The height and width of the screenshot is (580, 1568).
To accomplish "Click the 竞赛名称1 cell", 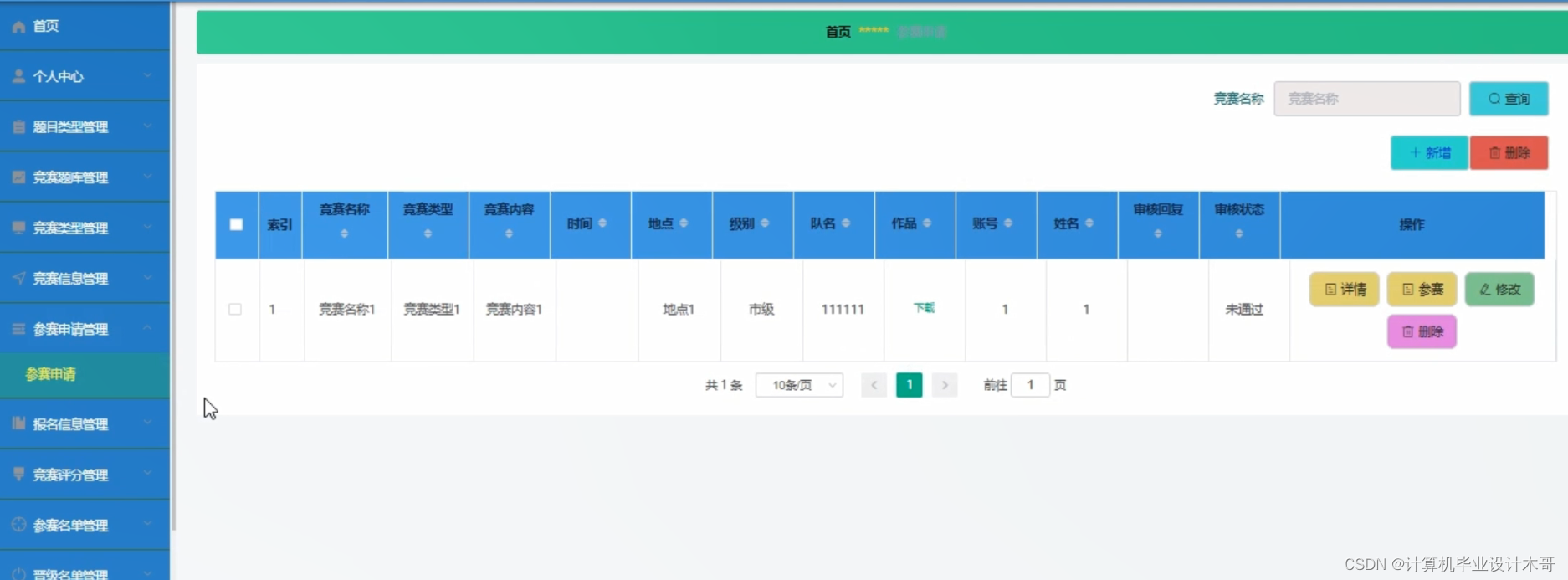I will tap(346, 309).
